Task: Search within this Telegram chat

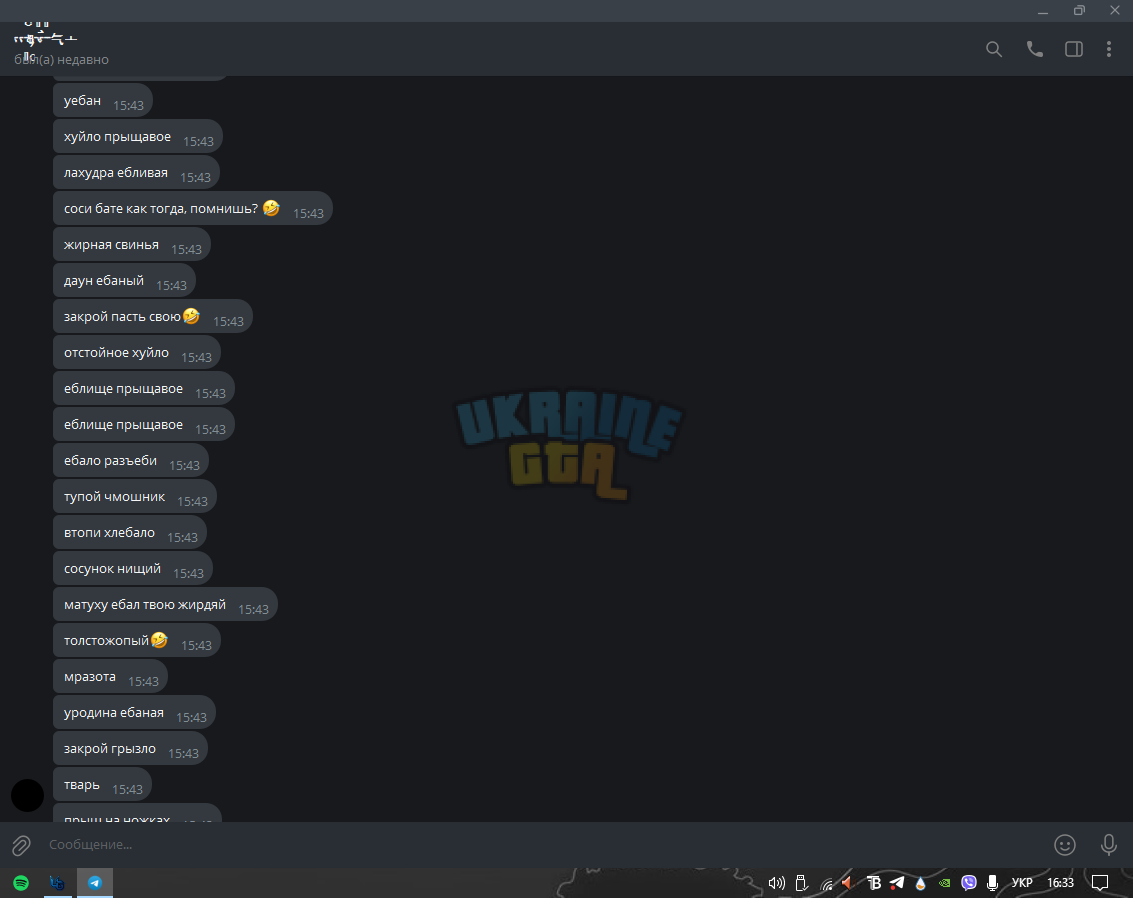Action: pyautogui.click(x=994, y=49)
